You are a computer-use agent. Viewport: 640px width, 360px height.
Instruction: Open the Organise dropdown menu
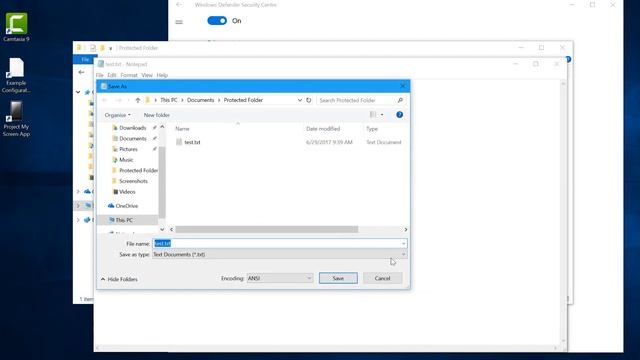coord(118,115)
